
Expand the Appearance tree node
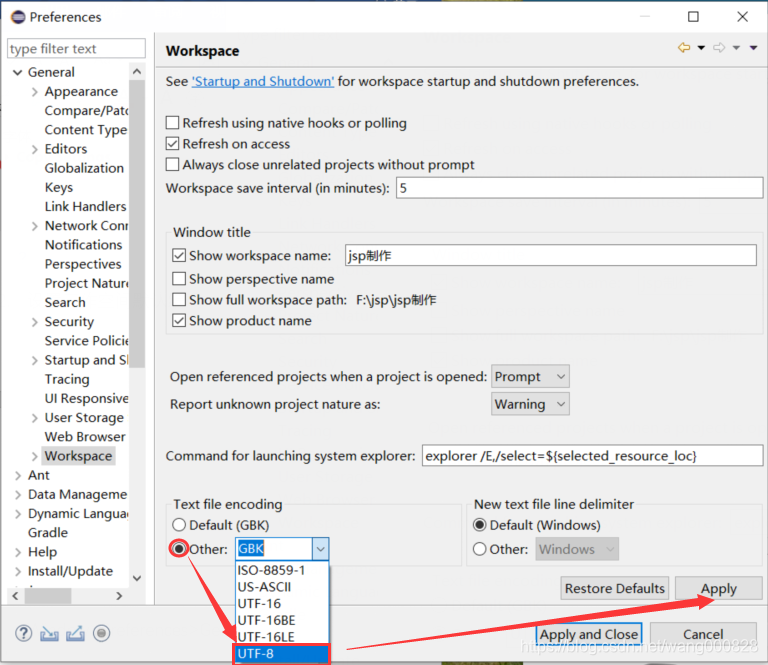[x=34, y=92]
